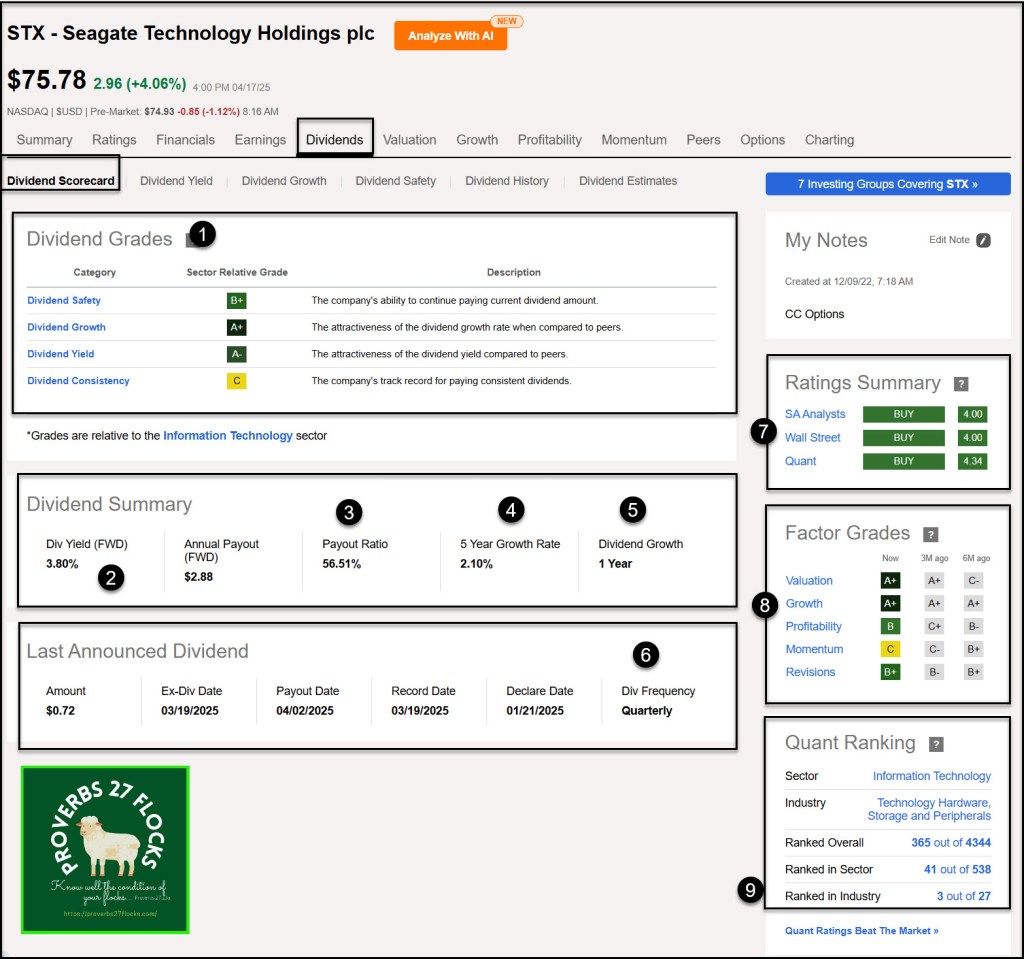Click the Information Technology sector link in footnote
This screenshot has width=1024, height=959.
click(228, 436)
